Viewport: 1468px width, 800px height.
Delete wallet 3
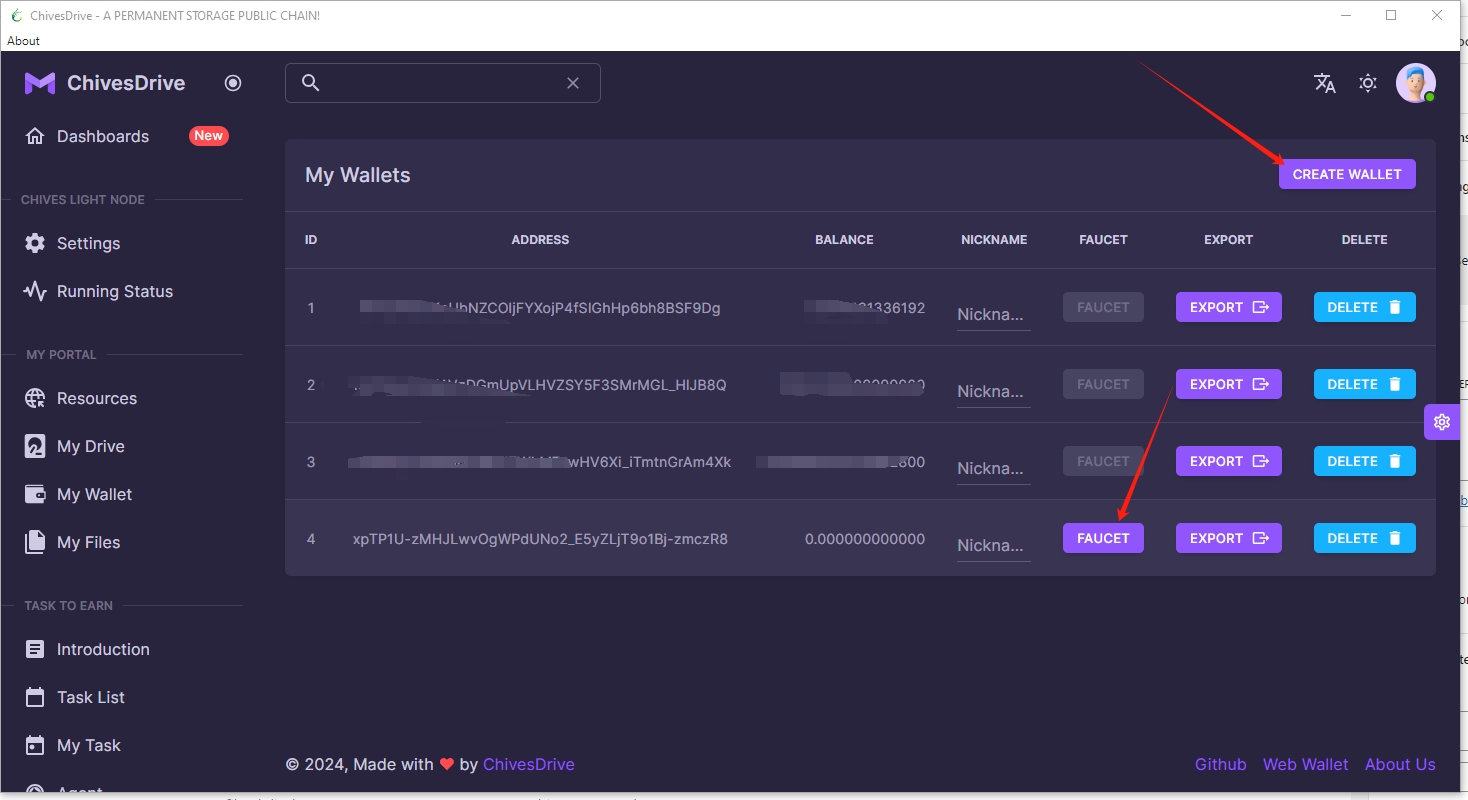point(1364,461)
